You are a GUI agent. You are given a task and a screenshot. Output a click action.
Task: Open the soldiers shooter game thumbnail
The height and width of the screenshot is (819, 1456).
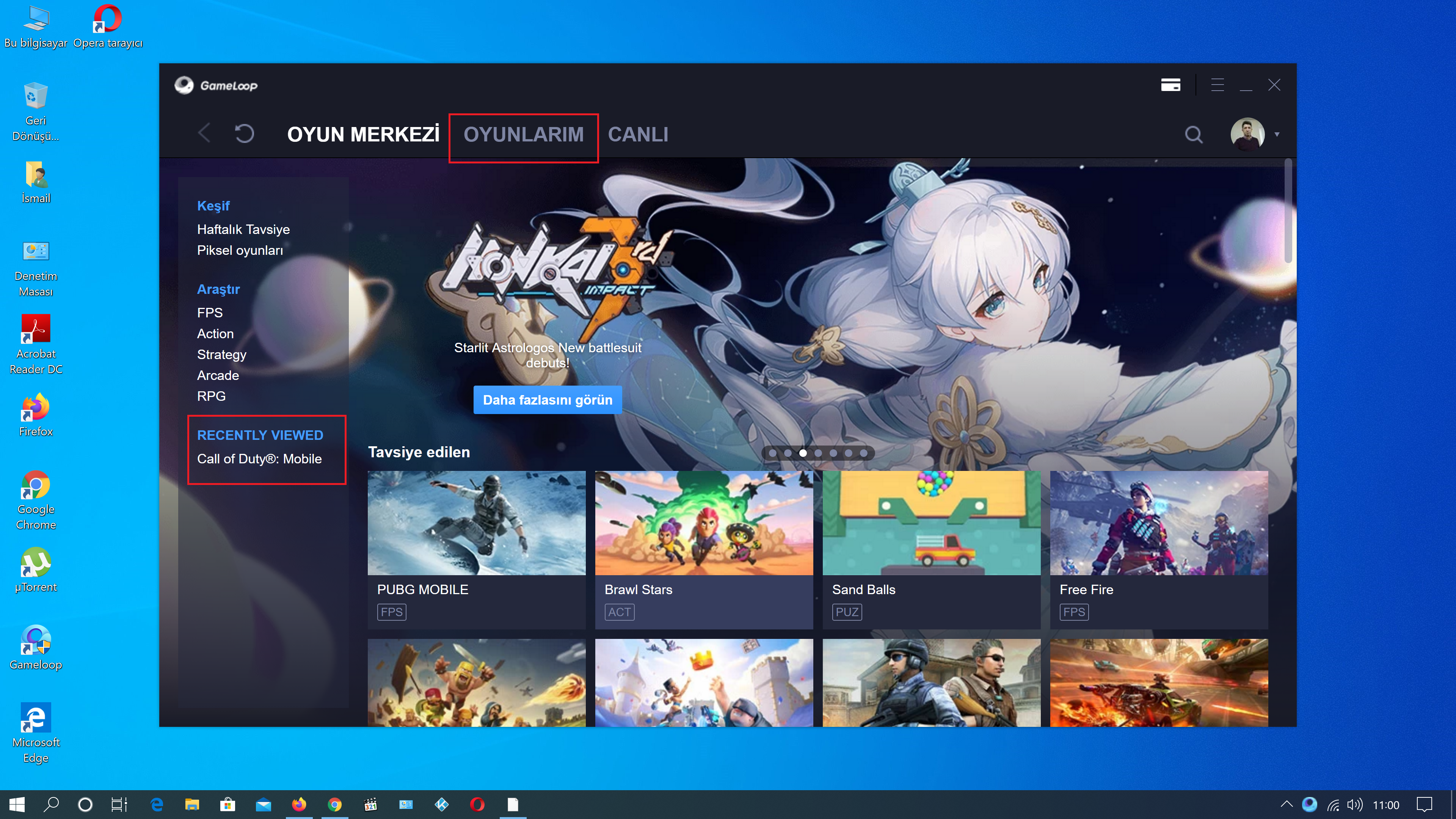click(x=932, y=682)
